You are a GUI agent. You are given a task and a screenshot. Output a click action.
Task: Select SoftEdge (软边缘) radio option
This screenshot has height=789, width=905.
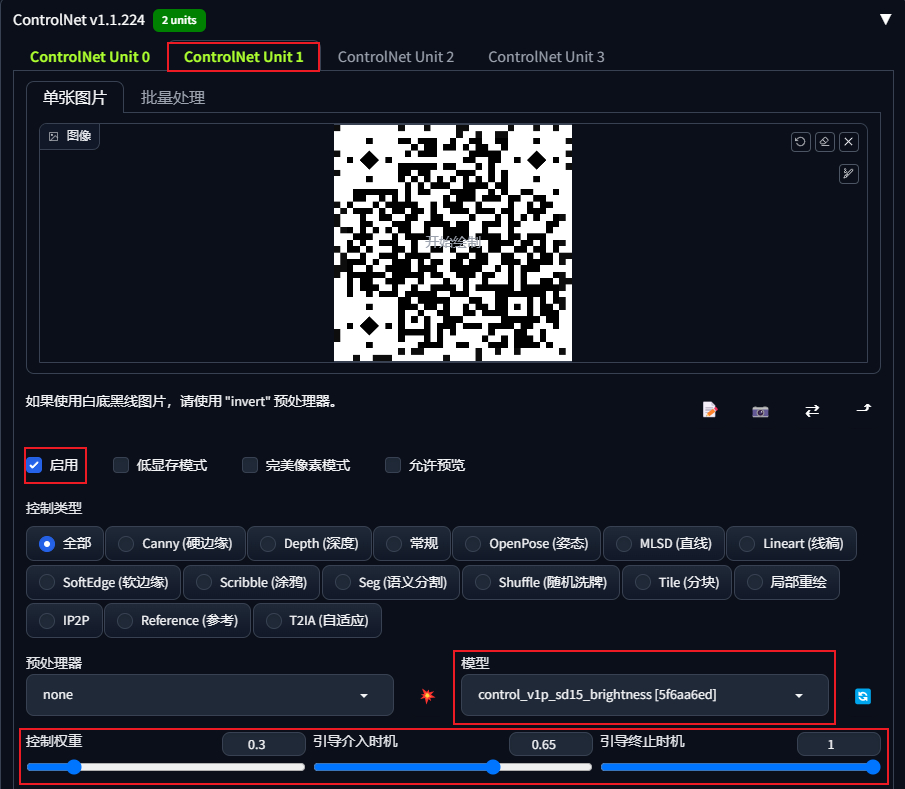[x=103, y=582]
